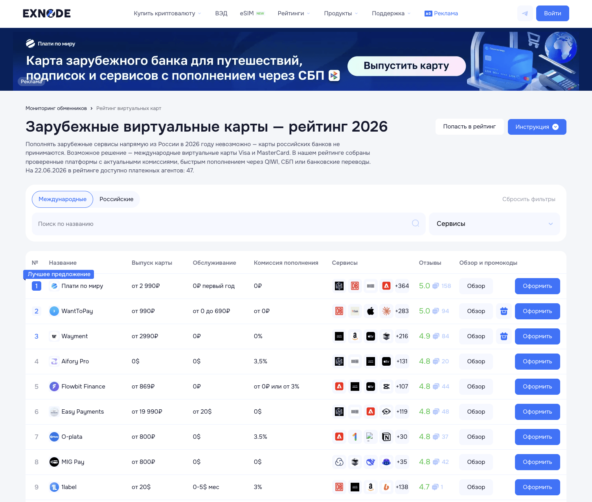Viewport: 592px width, 502px height.
Task: Show +216 more services for Wayment
Action: pos(402,336)
